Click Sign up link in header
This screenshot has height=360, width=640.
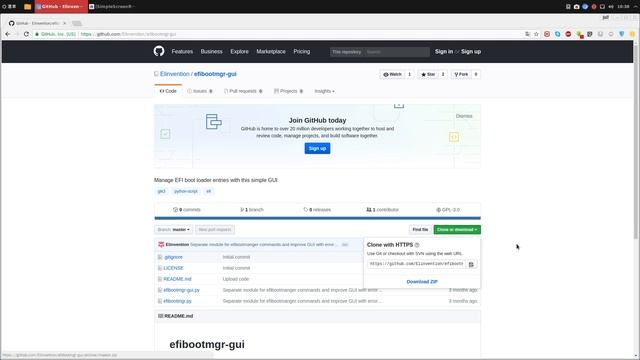pos(471,51)
